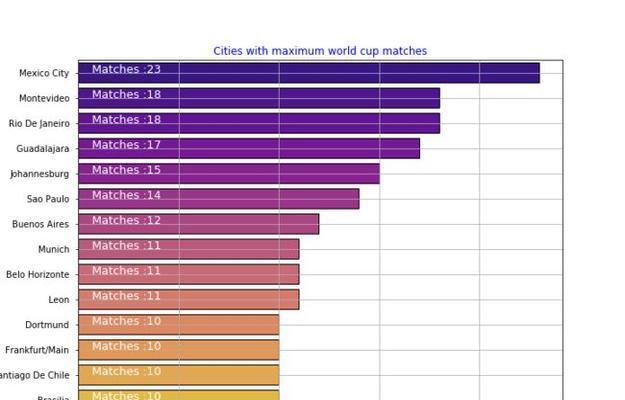Click the Johannesburg axis label
The height and width of the screenshot is (400, 625).
(39, 174)
